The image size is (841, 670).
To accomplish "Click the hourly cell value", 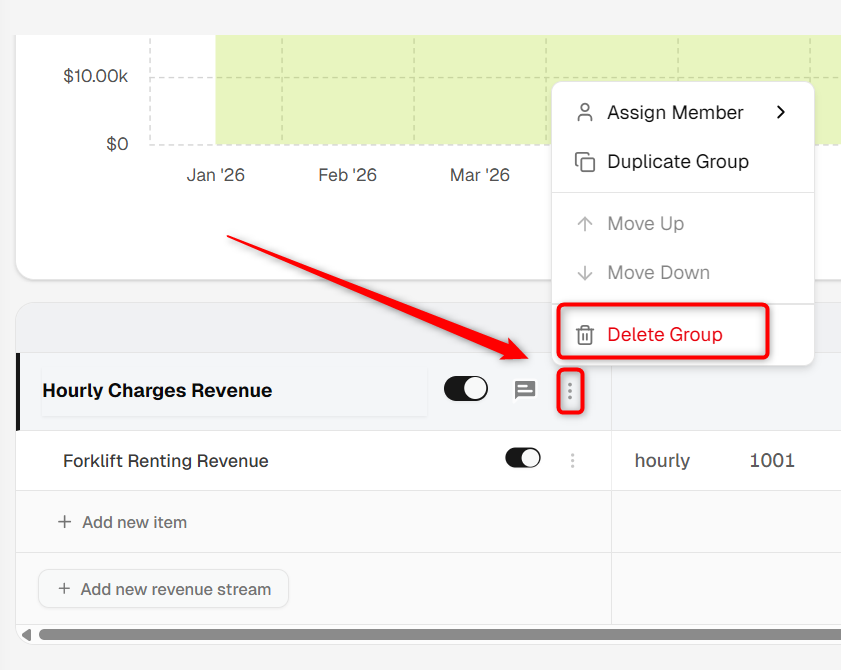I will (x=662, y=460).
